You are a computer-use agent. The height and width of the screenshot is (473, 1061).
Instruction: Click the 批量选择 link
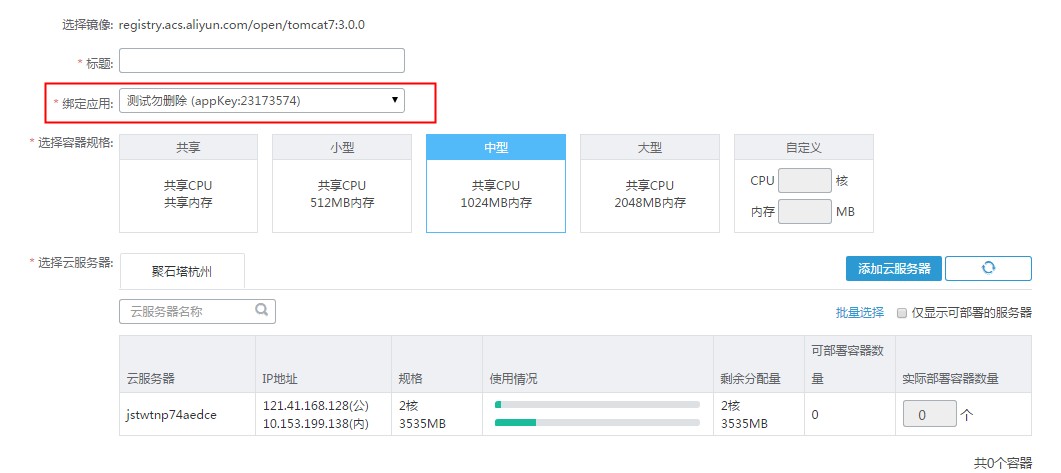[860, 313]
